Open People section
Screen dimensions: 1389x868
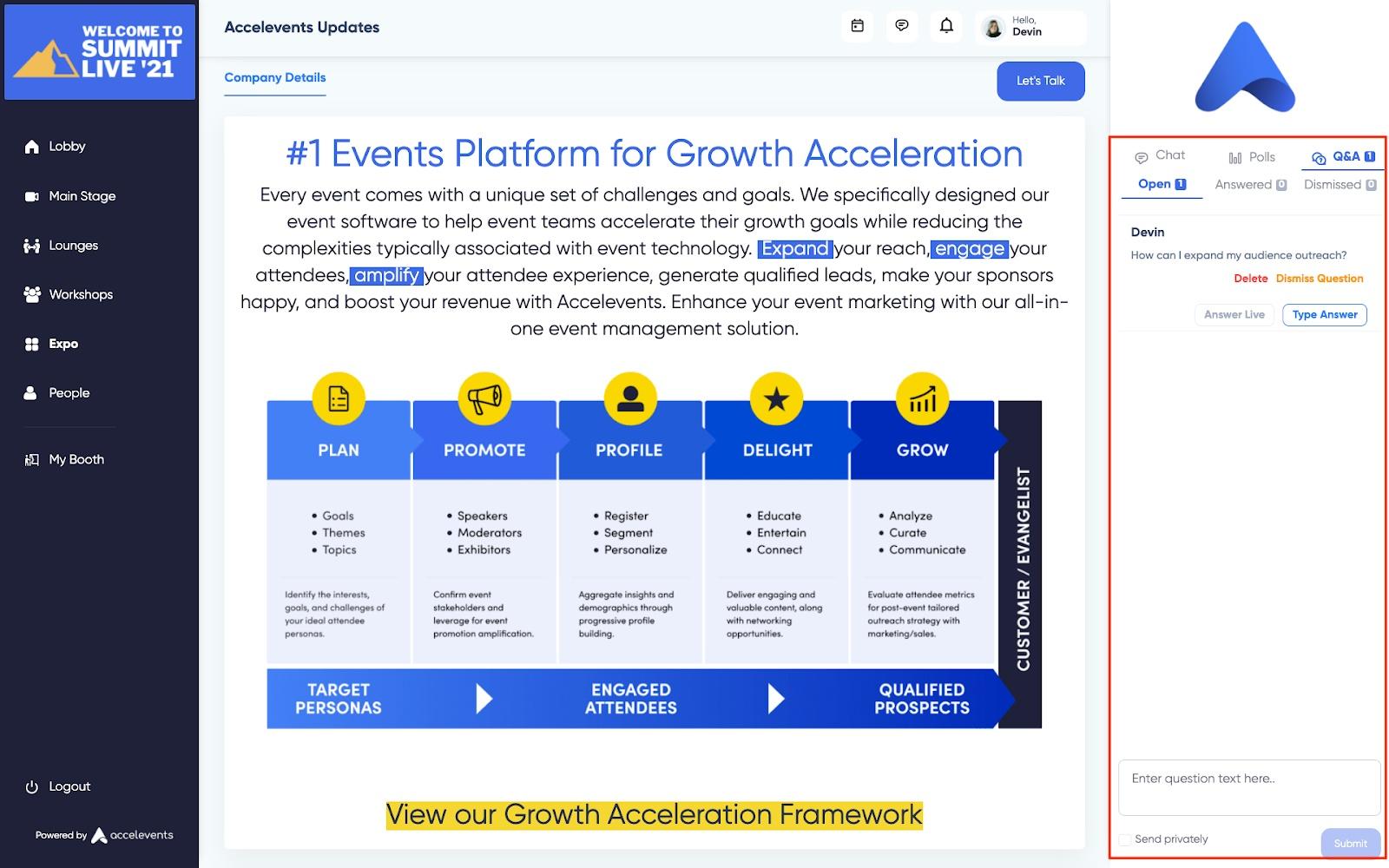[x=69, y=393]
